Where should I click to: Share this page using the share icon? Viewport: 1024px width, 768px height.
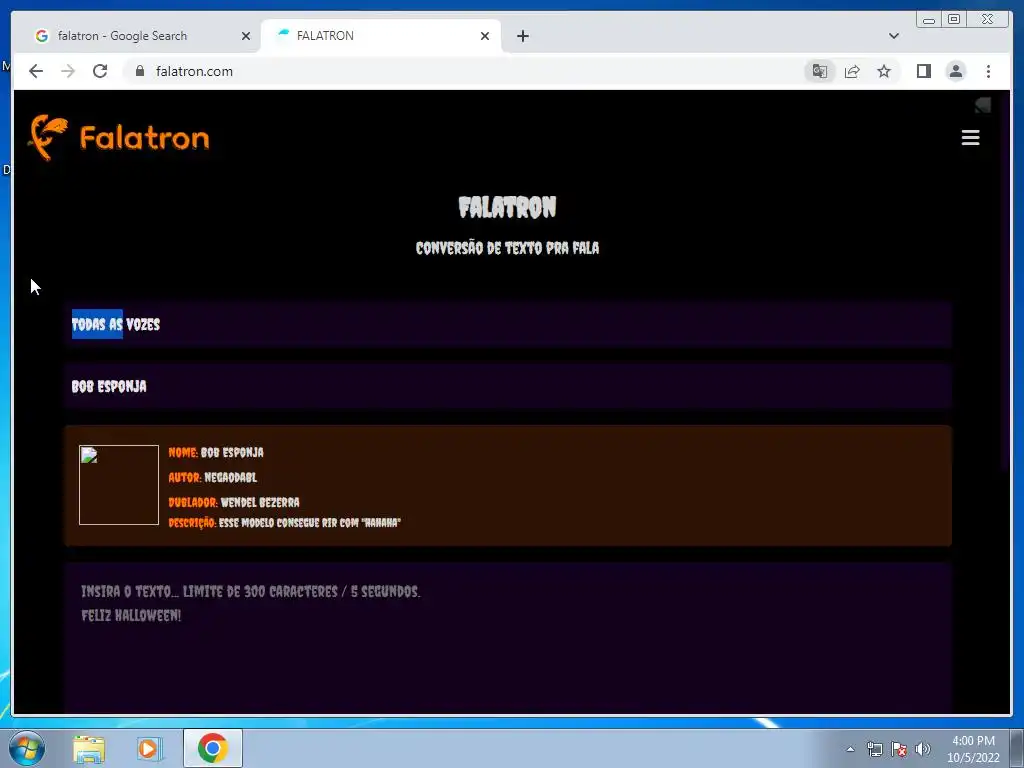pos(852,71)
